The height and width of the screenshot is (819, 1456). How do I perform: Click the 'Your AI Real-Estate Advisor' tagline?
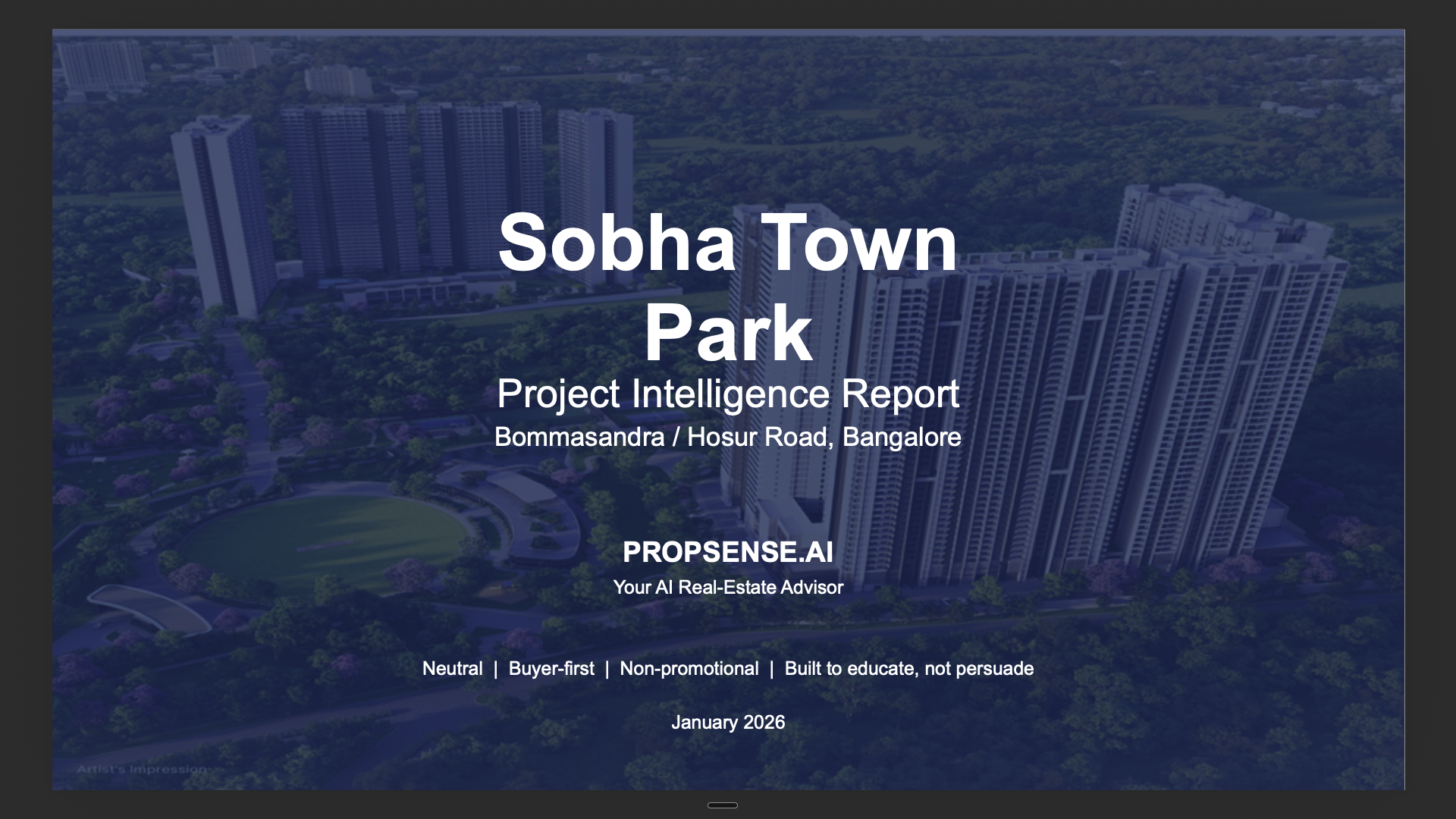[727, 588]
